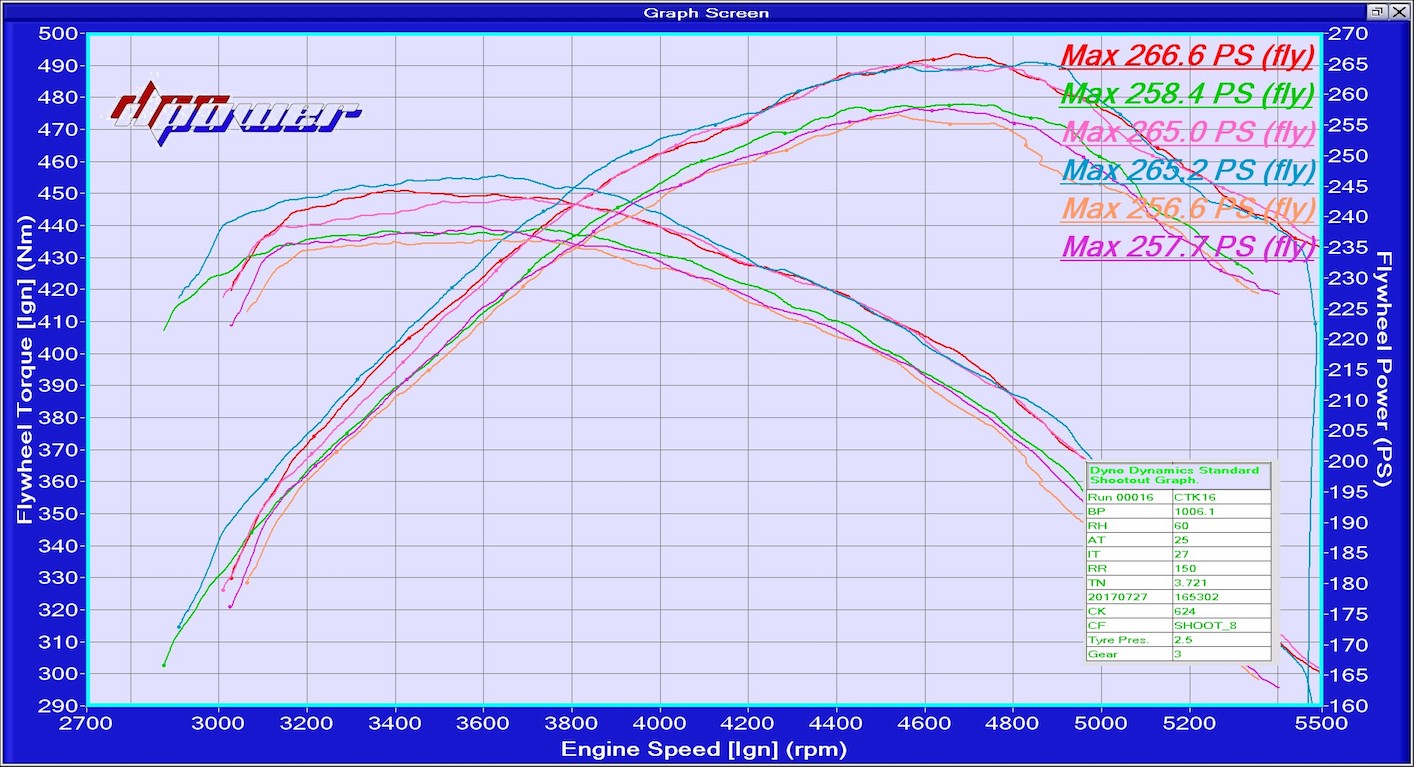Click the Flywheel Power (PS) axis label

click(x=1385, y=368)
